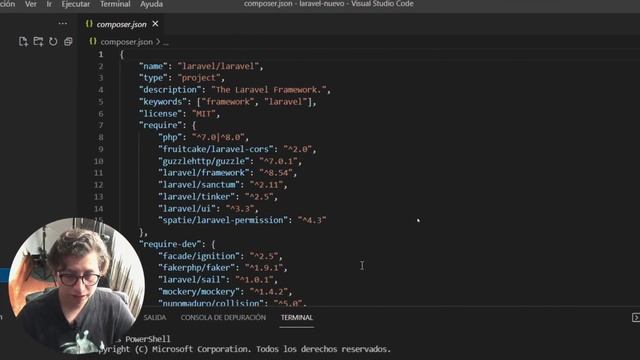This screenshot has height=360, width=640.
Task: Open the Ayuda menu
Action: (151, 4)
